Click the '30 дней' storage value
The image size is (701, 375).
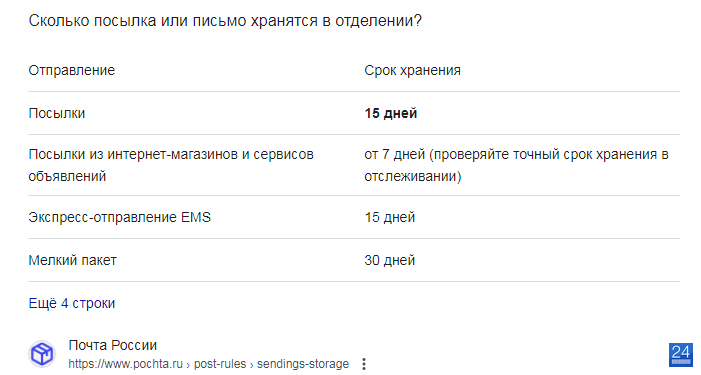point(389,260)
